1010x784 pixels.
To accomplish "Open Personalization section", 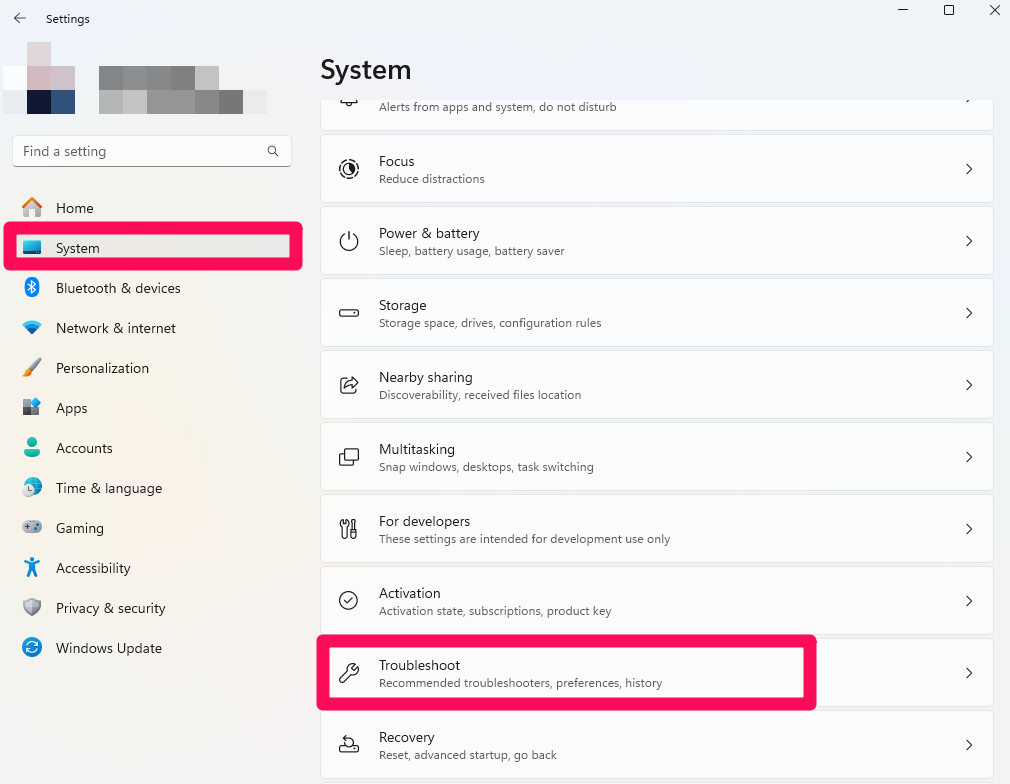I will (x=153, y=367).
